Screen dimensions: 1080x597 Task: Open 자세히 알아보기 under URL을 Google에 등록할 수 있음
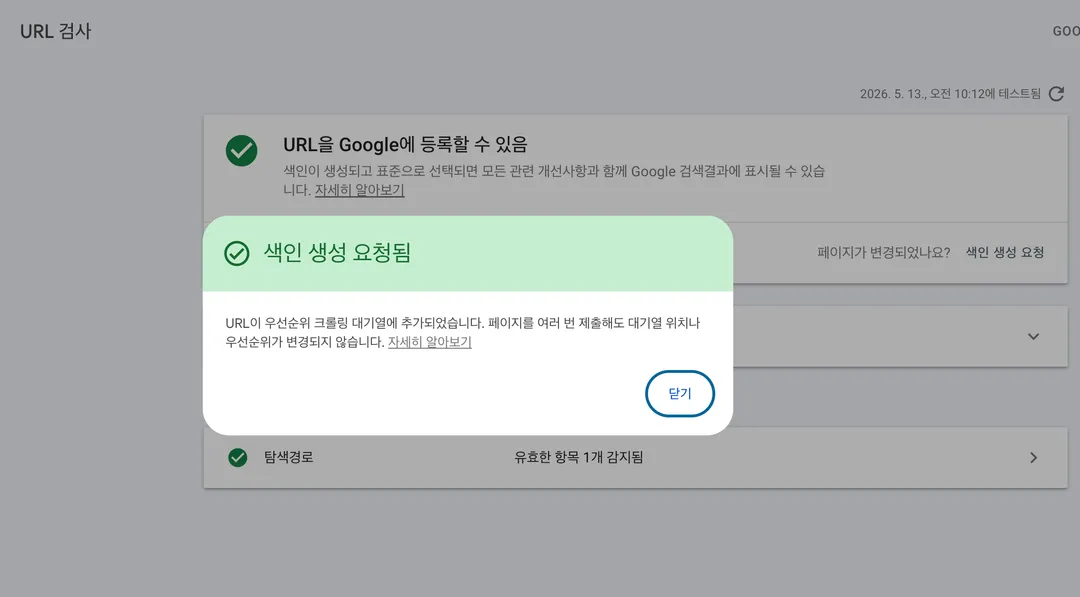pyautogui.click(x=359, y=190)
